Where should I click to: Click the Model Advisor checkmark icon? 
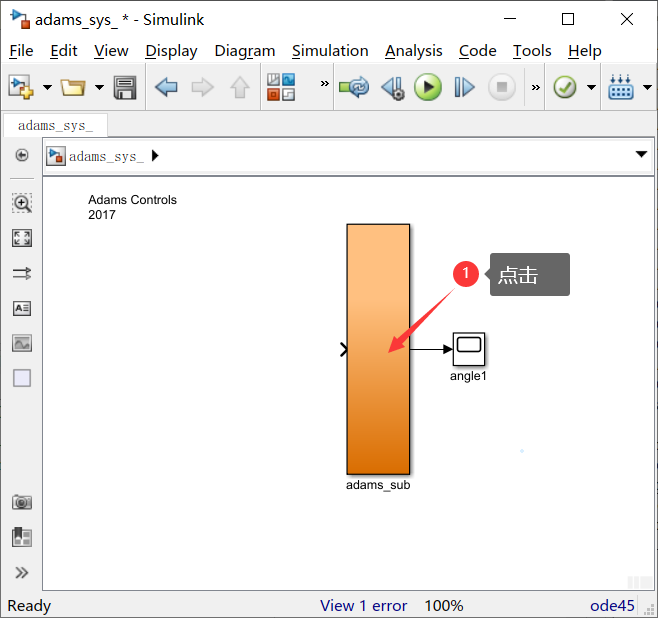[x=564, y=87]
